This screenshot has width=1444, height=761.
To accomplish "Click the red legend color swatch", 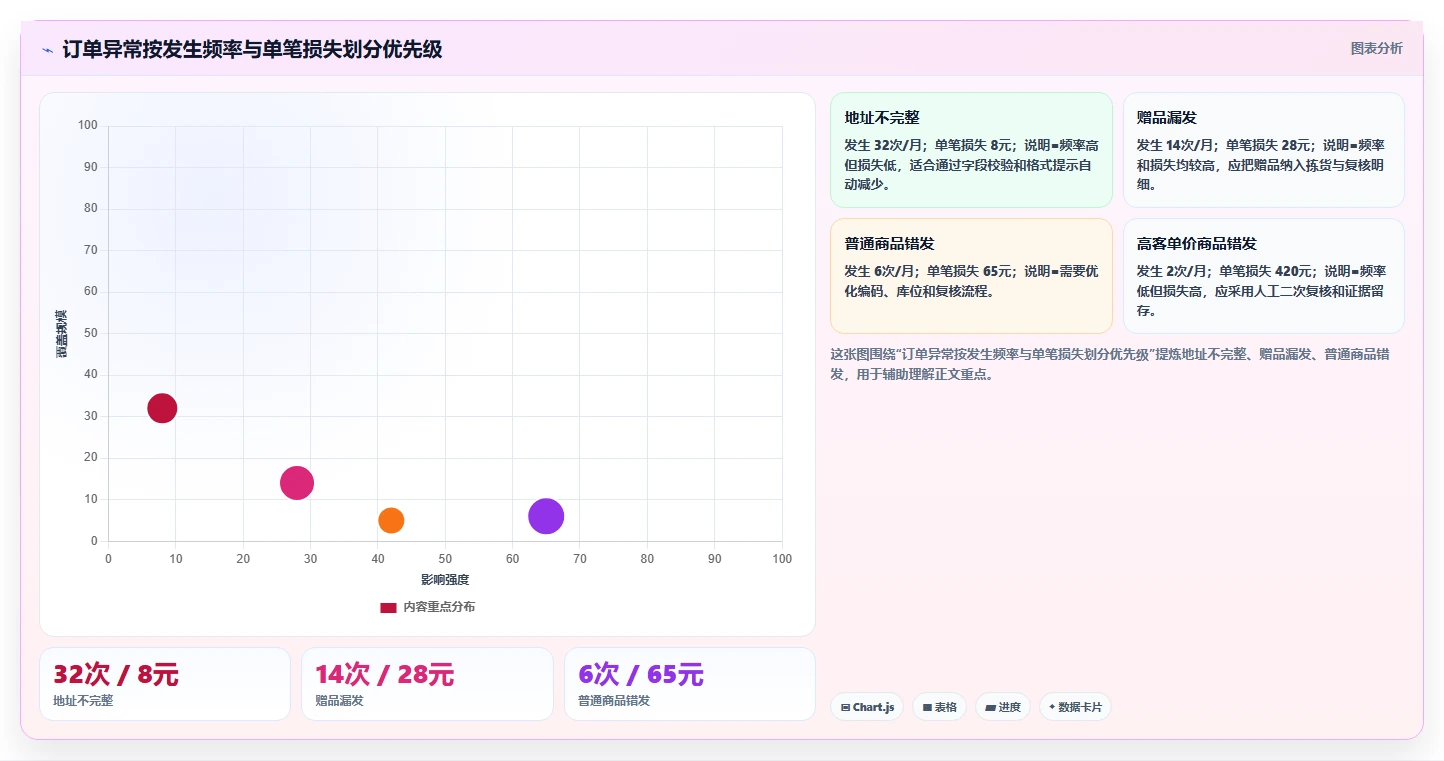I will (388, 607).
